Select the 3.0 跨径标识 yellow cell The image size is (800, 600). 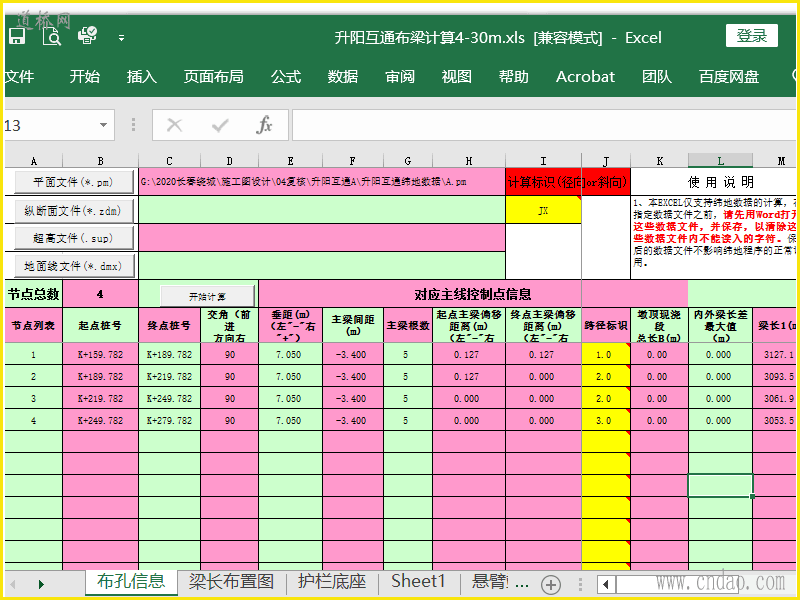tap(606, 421)
